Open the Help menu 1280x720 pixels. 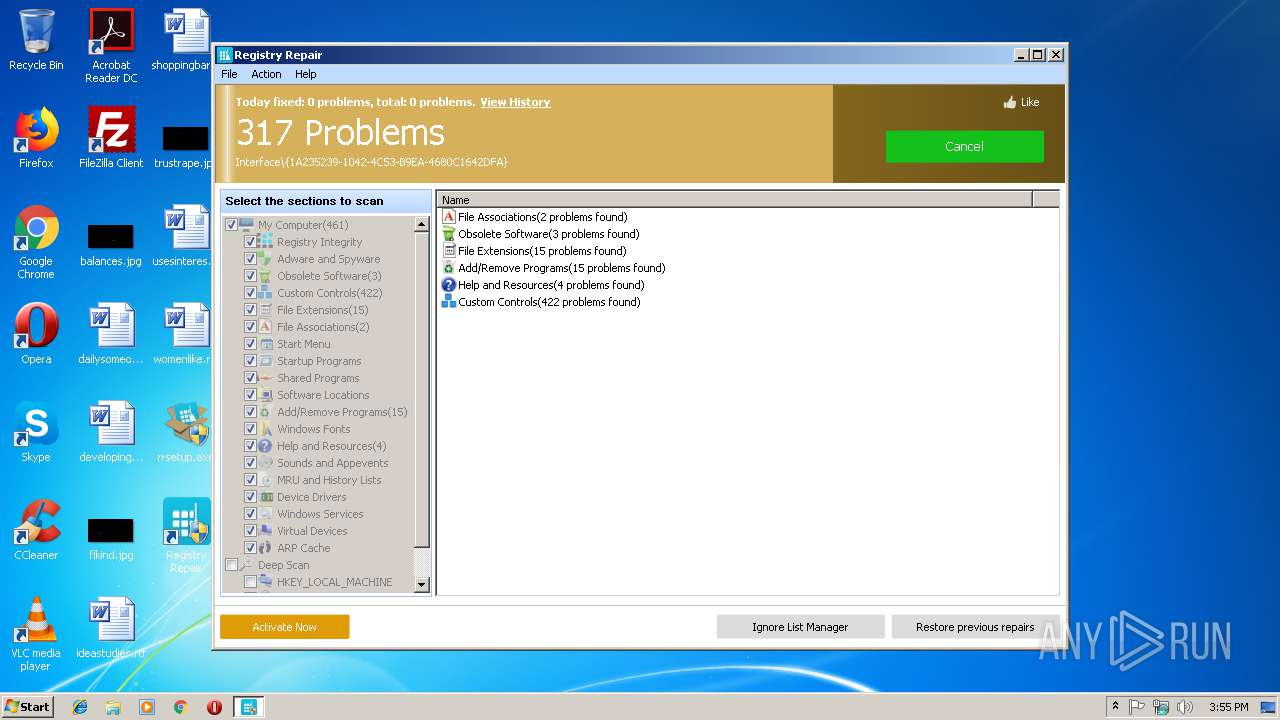coord(305,74)
